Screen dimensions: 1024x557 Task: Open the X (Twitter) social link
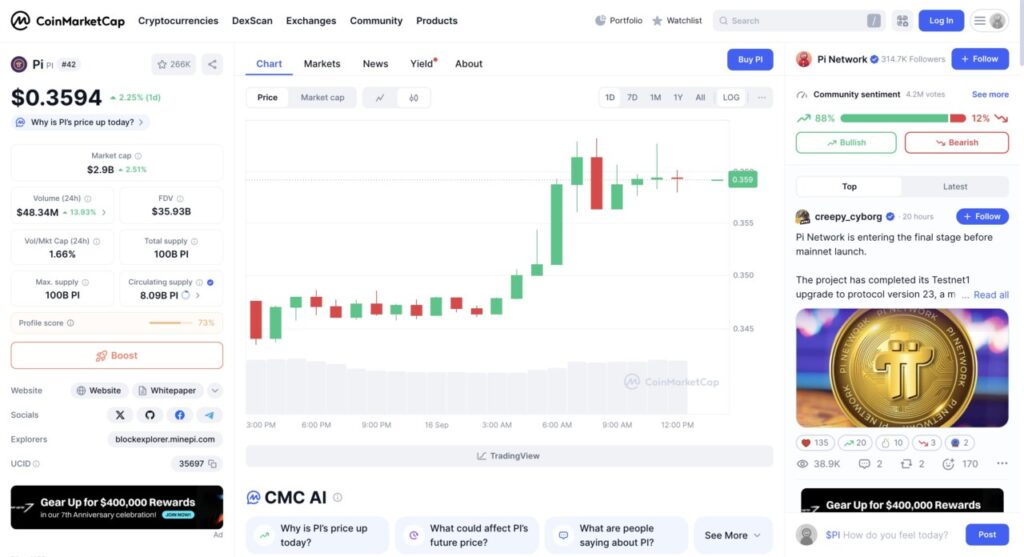click(120, 415)
